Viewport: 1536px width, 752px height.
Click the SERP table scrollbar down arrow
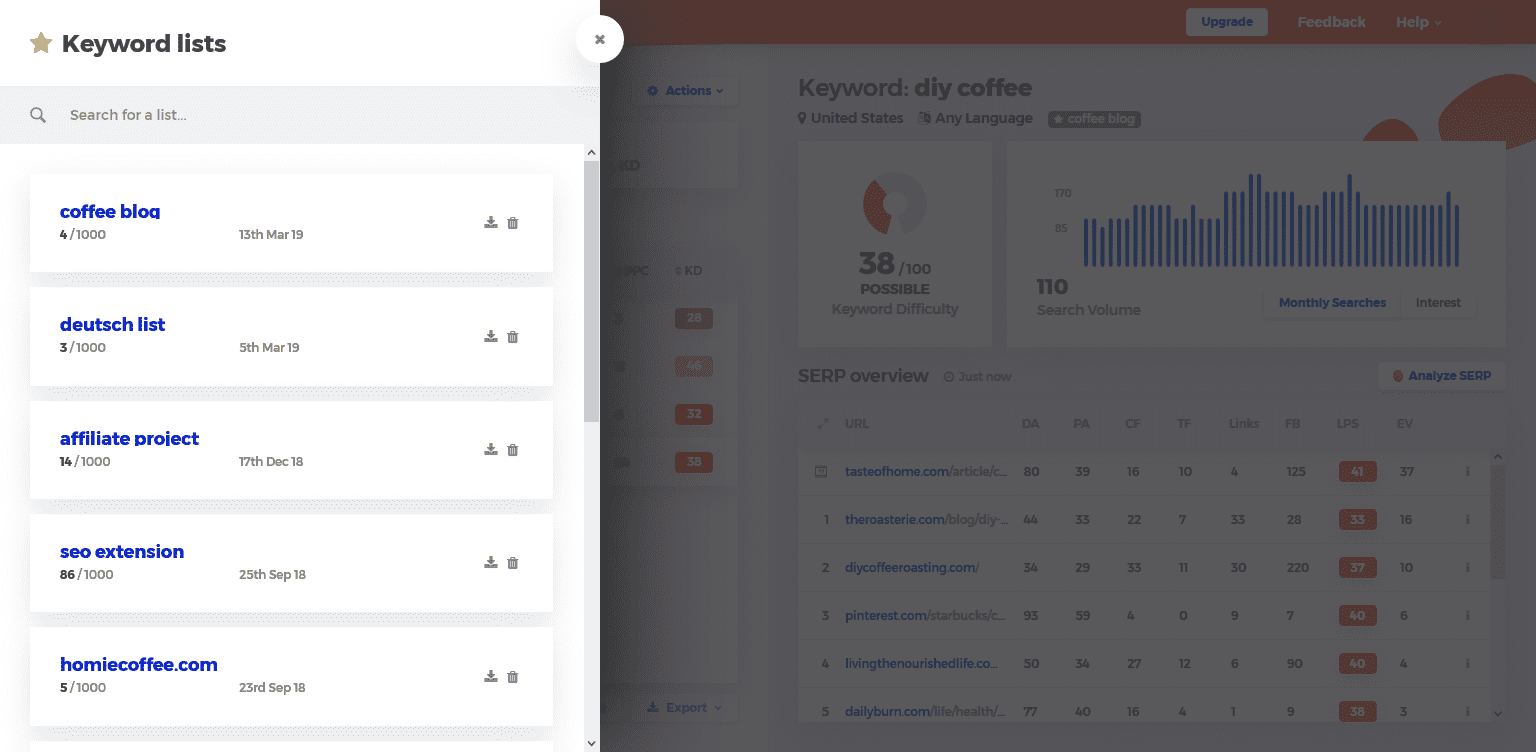click(x=1497, y=713)
